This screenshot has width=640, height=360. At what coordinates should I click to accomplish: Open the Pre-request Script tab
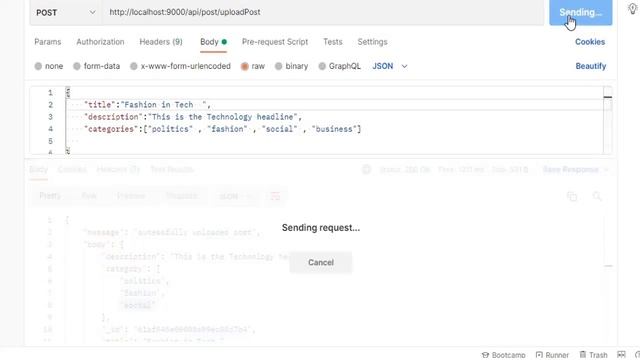point(275,42)
